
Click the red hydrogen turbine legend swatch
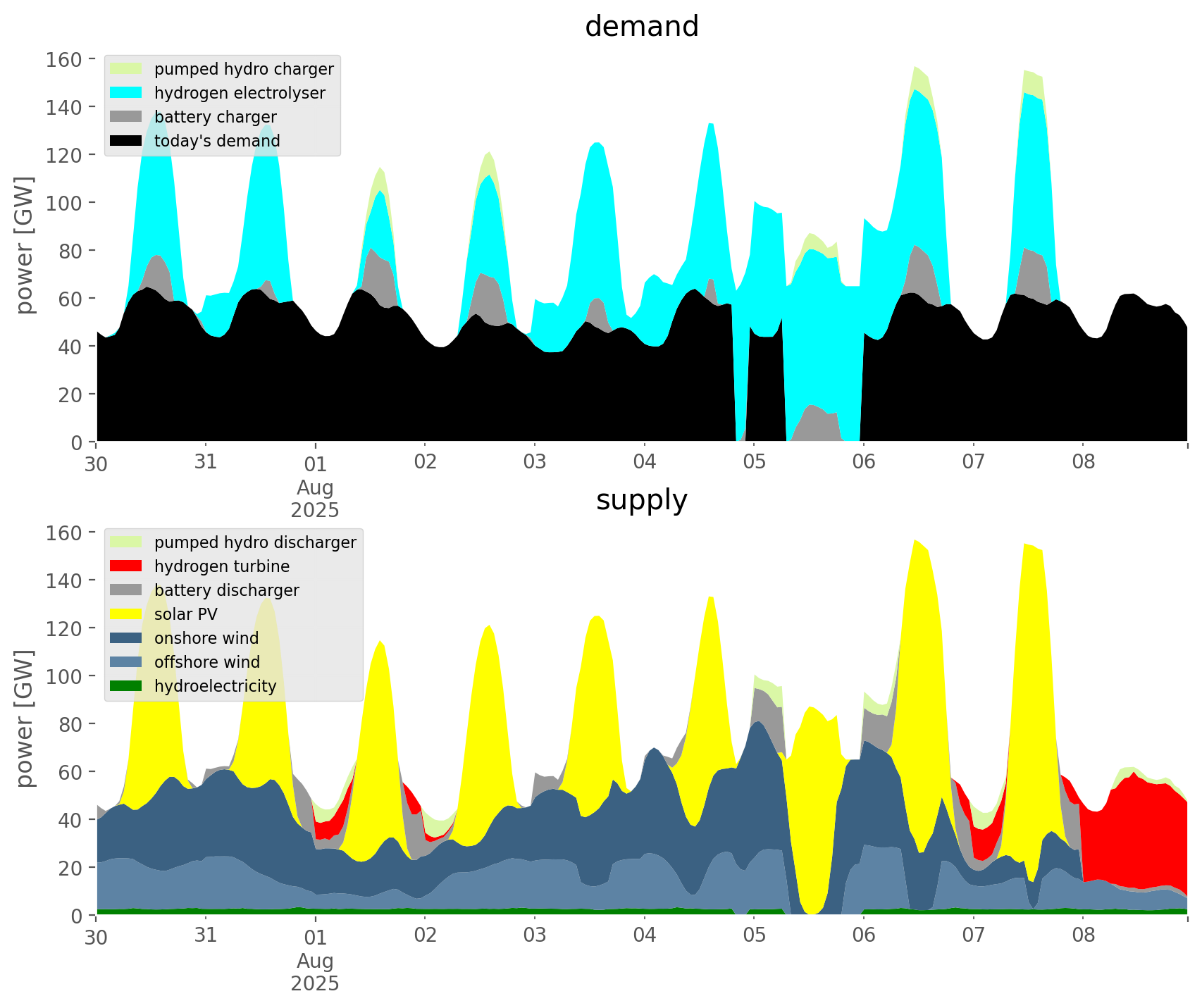(x=127, y=566)
